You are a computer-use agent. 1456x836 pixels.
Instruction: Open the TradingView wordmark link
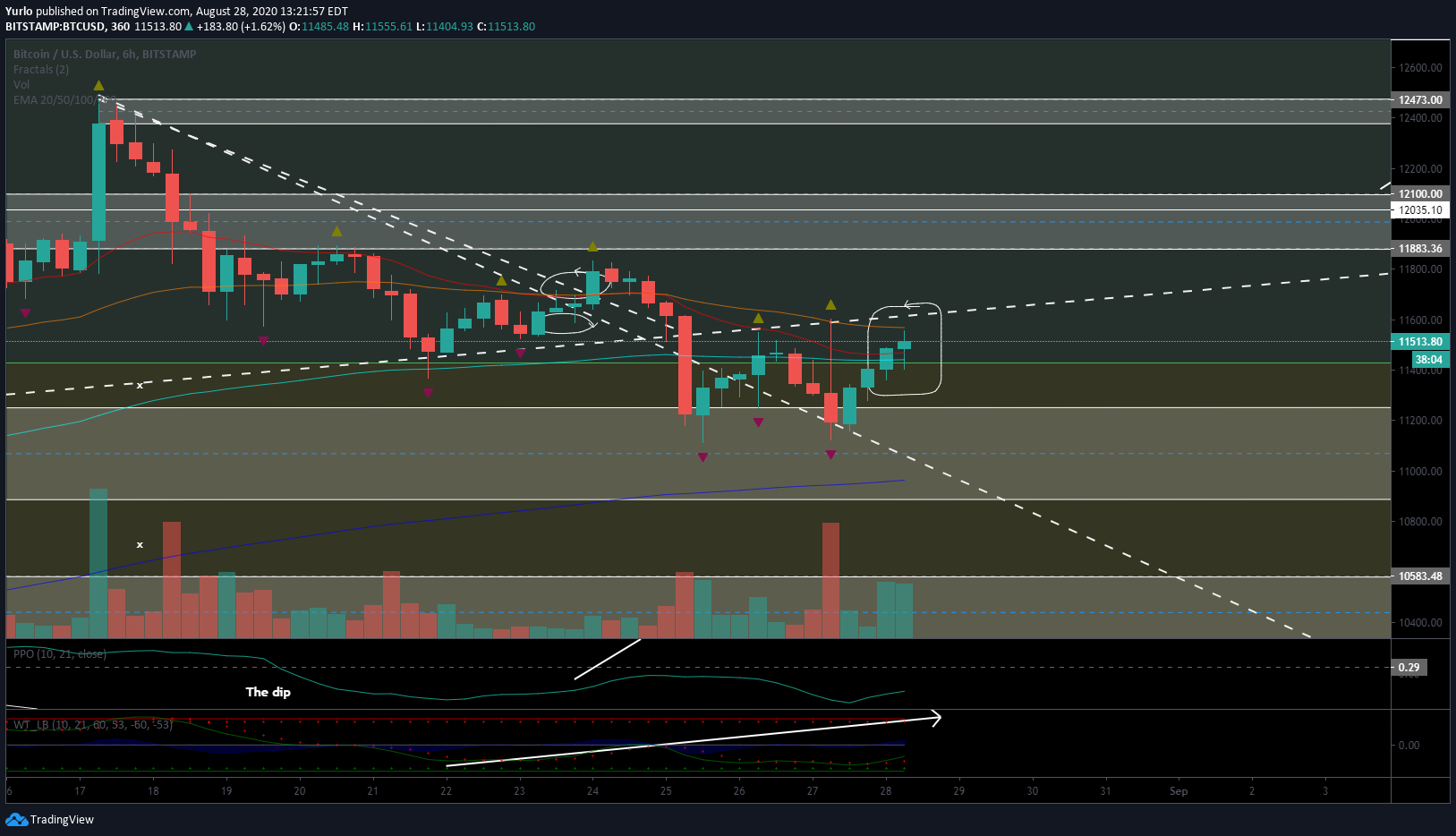tap(62, 820)
